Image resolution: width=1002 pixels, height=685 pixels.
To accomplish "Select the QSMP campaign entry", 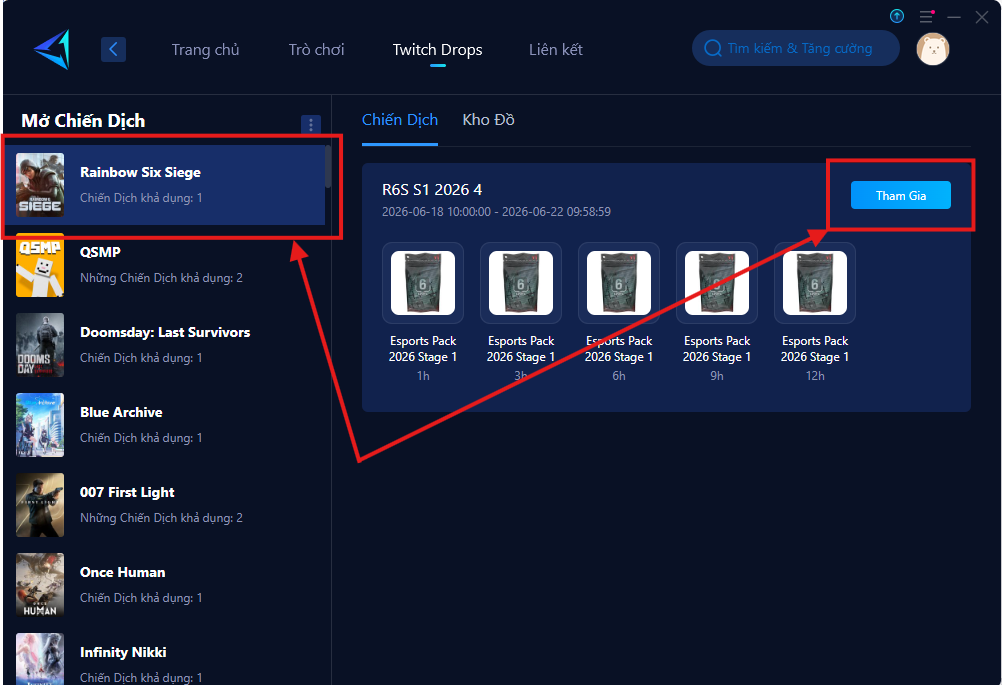I will pyautogui.click(x=167, y=265).
